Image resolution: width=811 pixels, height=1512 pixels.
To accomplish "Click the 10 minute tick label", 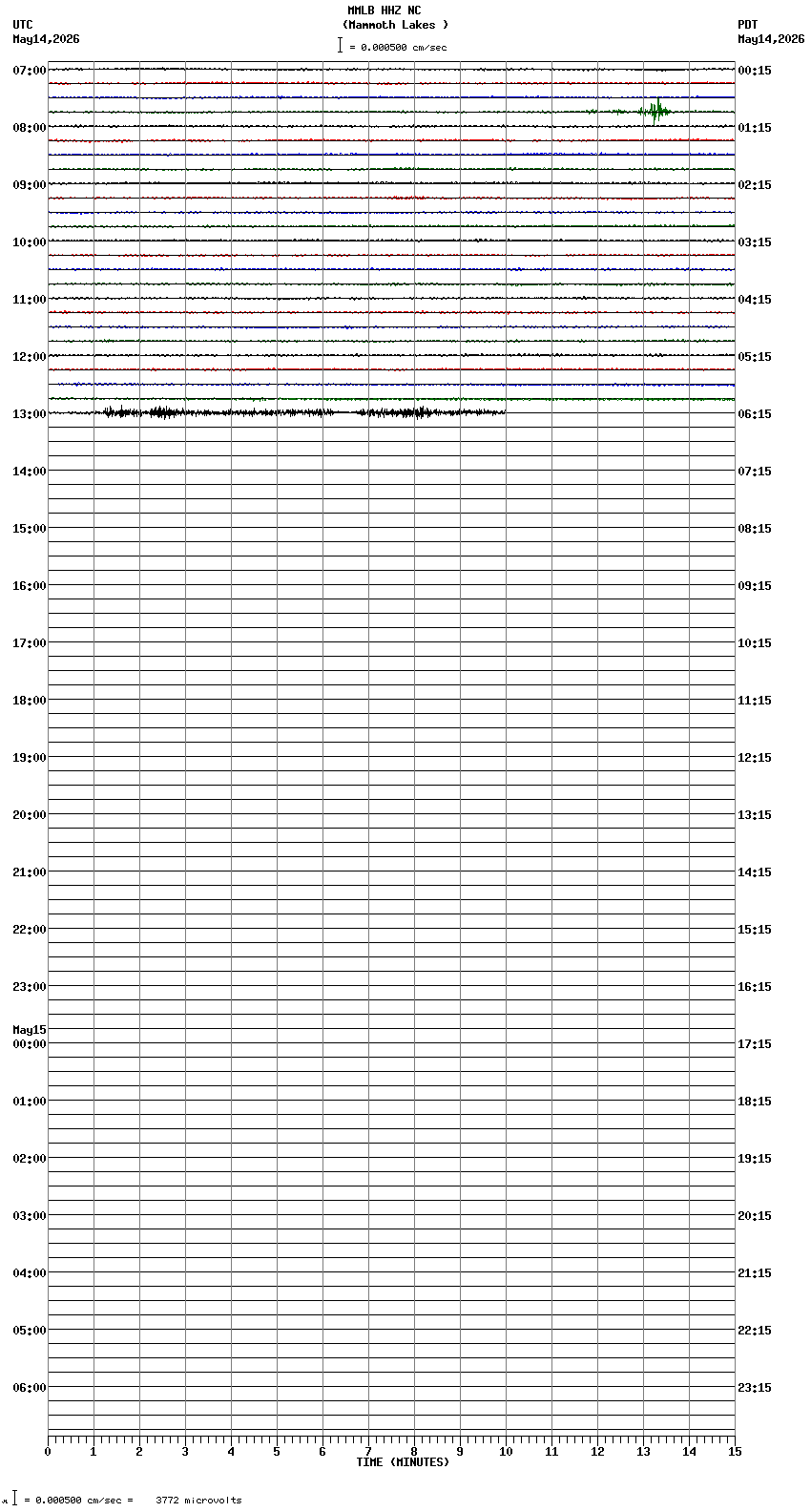I will click(x=506, y=1452).
